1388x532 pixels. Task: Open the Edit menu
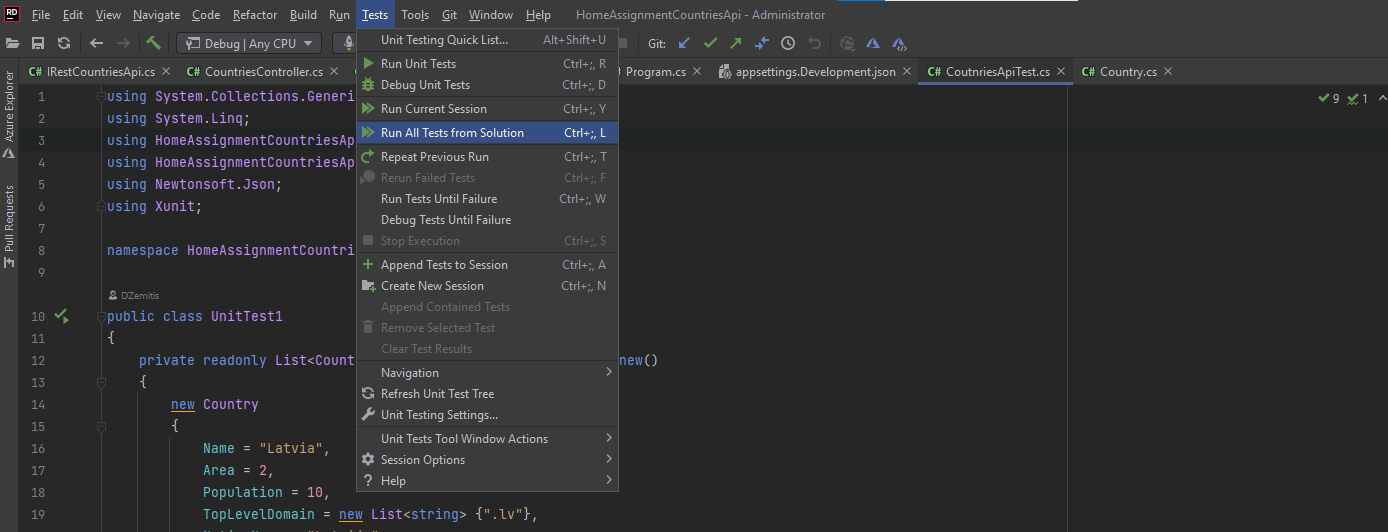click(x=73, y=15)
